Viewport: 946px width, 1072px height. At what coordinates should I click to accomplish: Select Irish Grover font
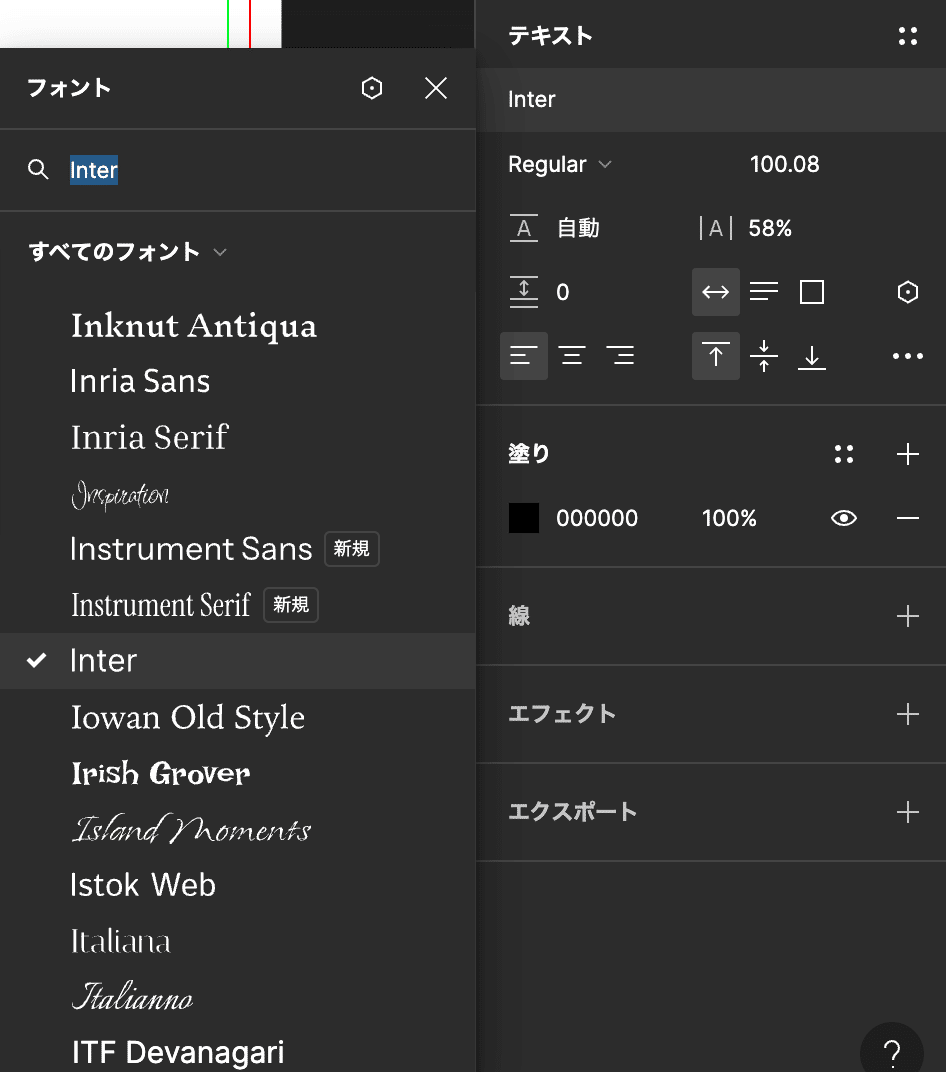coord(161,773)
